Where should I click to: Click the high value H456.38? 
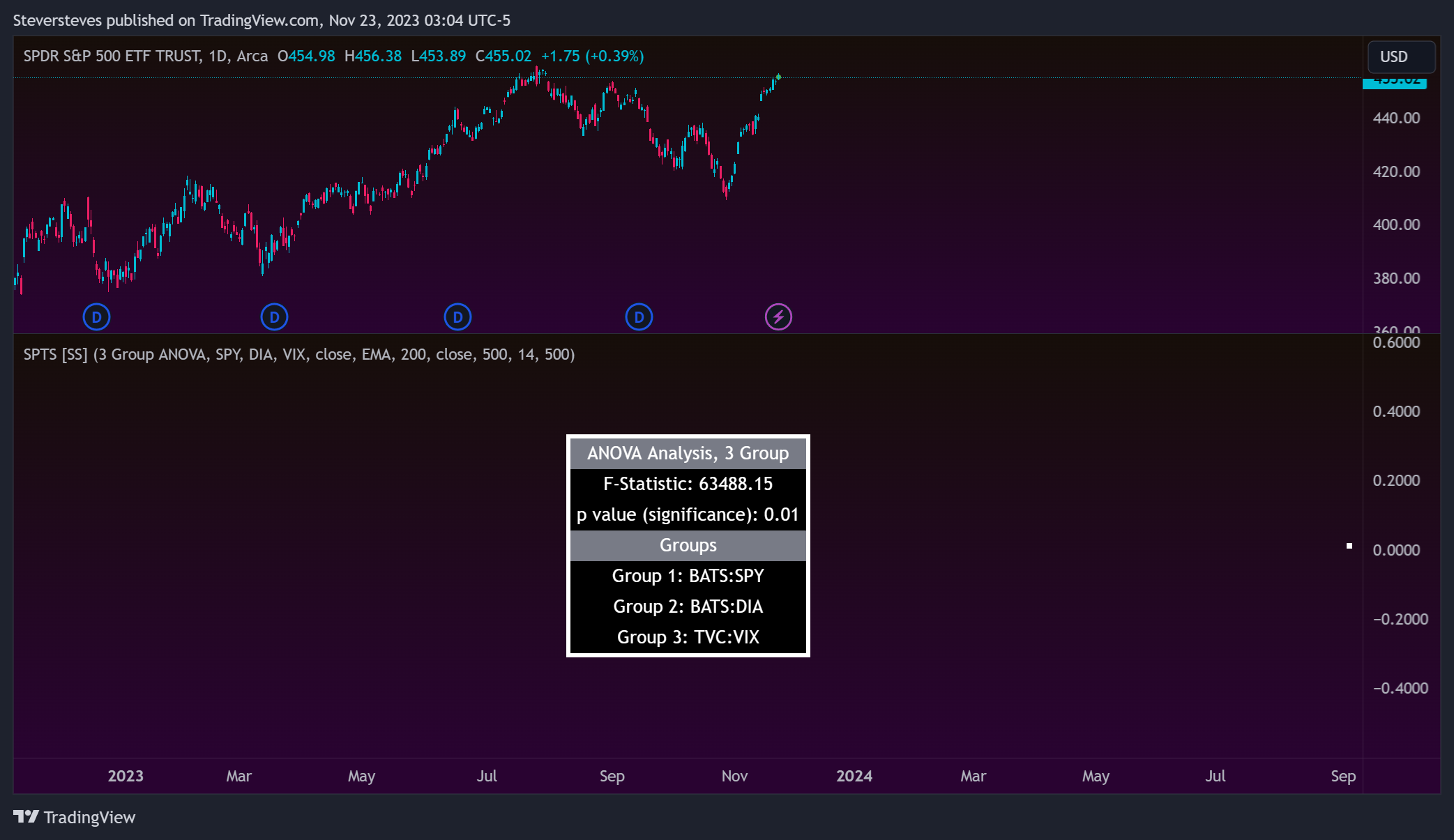tap(373, 56)
